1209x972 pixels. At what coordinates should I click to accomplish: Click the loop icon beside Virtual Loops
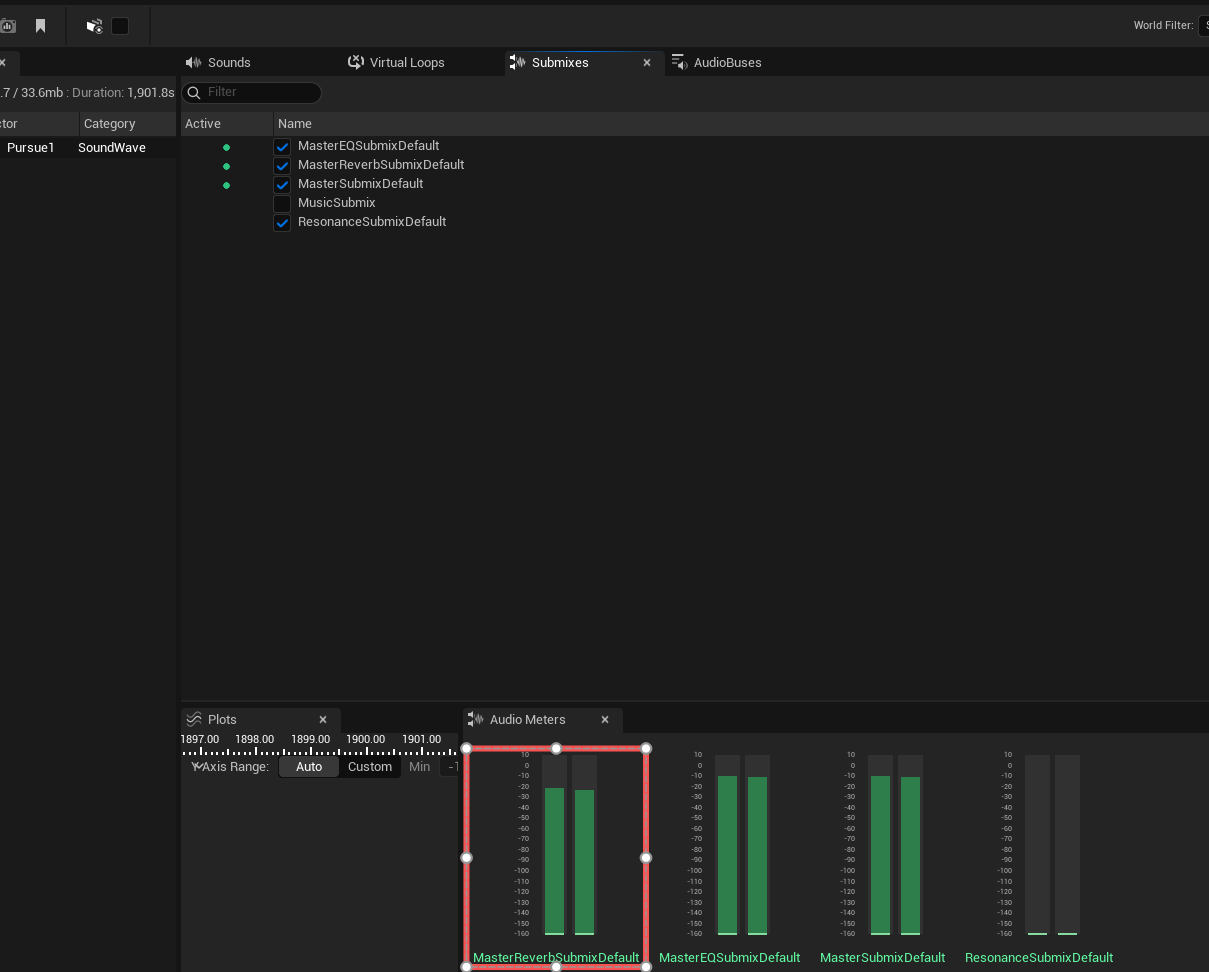356,62
